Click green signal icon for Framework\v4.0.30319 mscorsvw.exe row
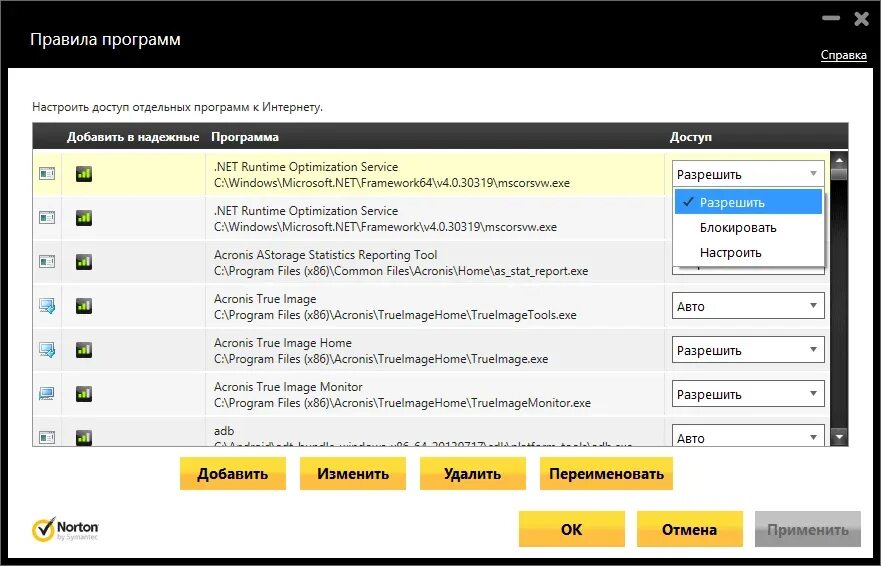881x566 pixels. coord(84,218)
